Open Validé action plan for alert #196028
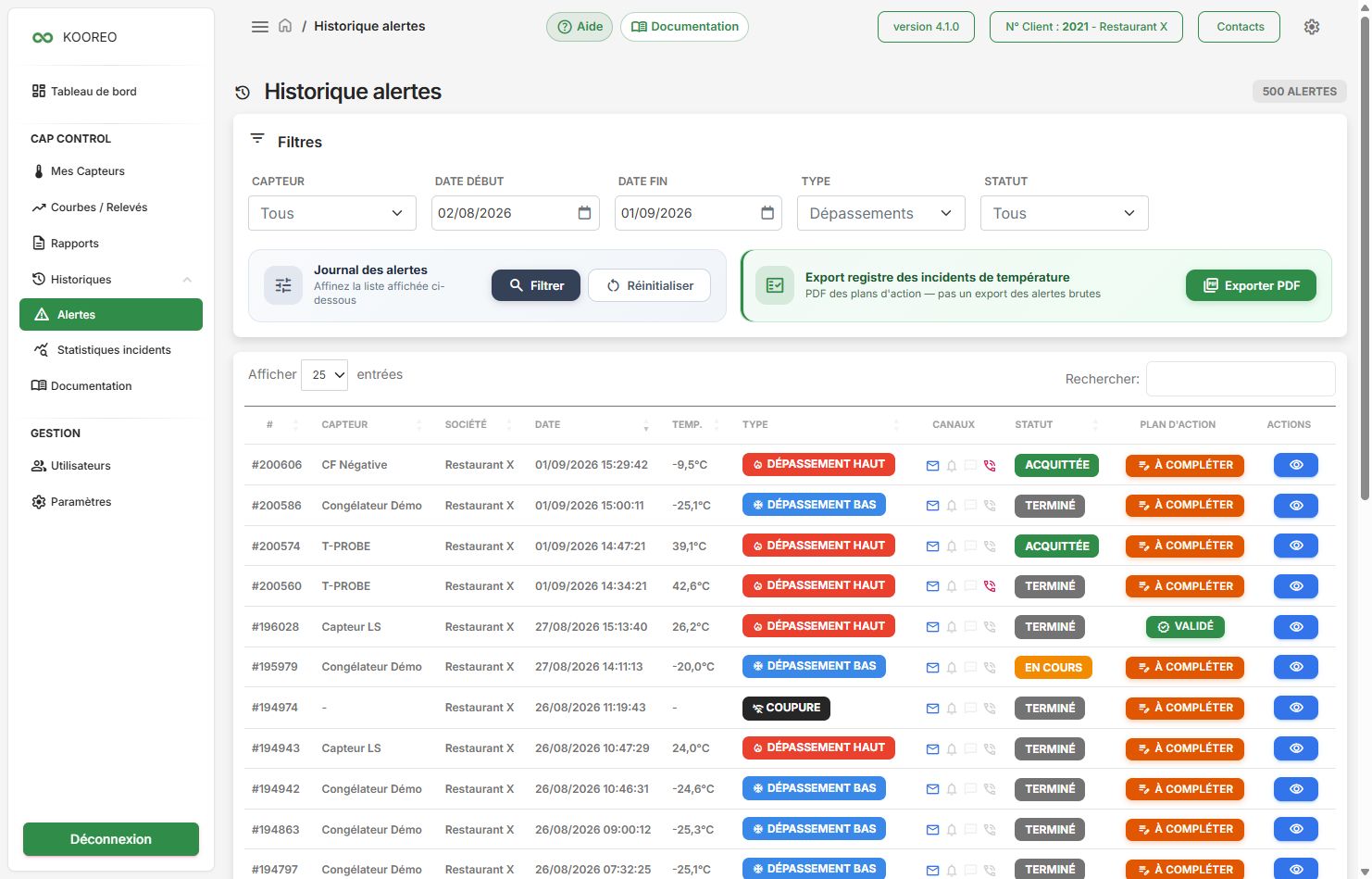The width and height of the screenshot is (1372, 879). [1185, 627]
